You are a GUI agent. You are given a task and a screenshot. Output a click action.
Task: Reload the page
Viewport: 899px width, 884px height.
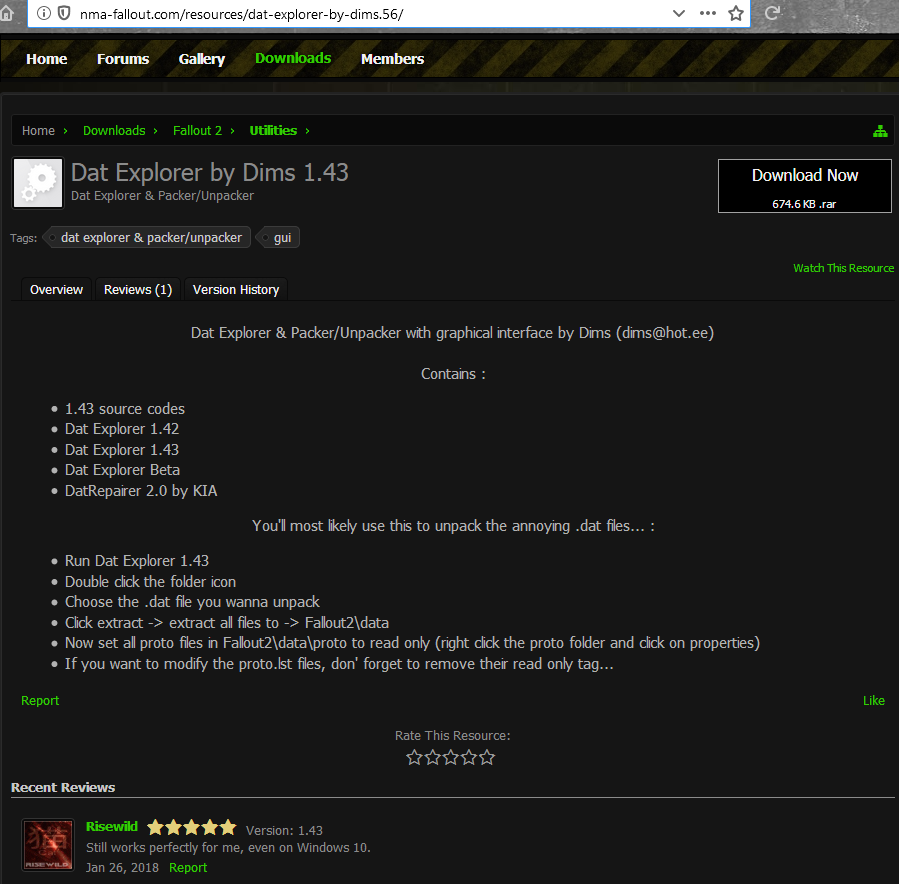[772, 13]
